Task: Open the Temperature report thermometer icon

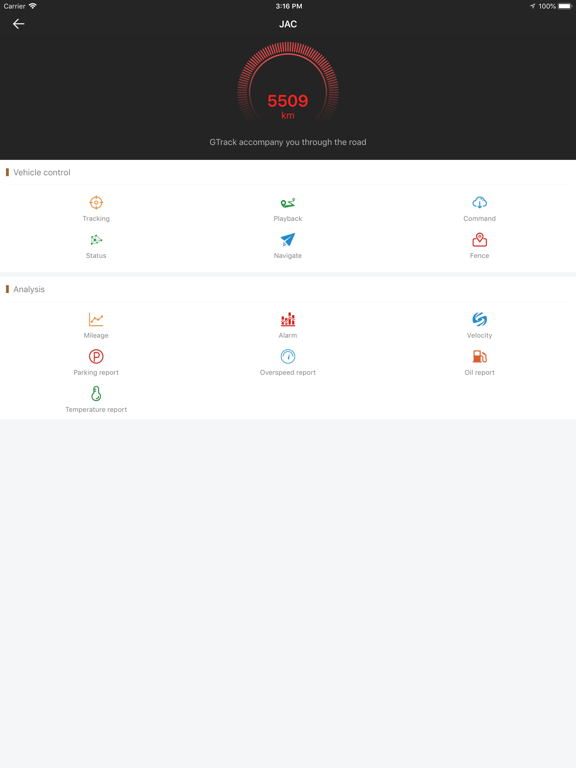Action: click(x=96, y=393)
